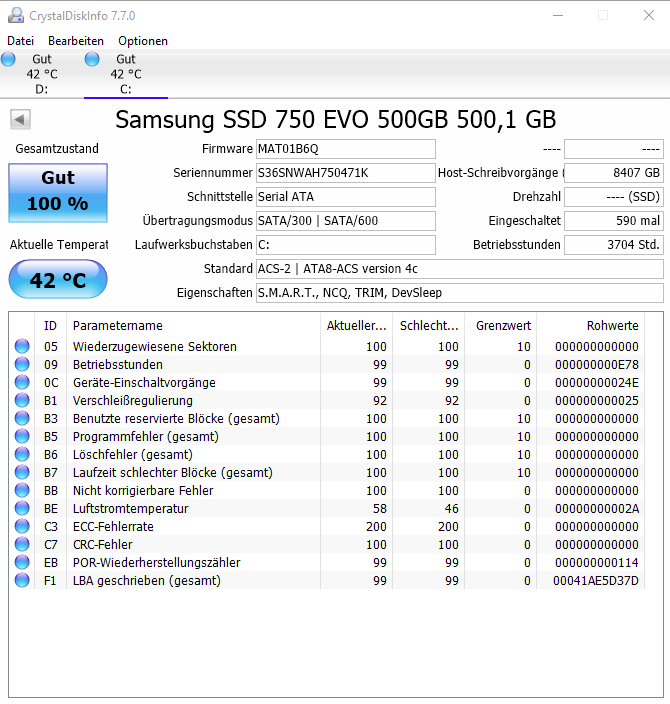Click the blue status orb for drive D:

[8, 59]
